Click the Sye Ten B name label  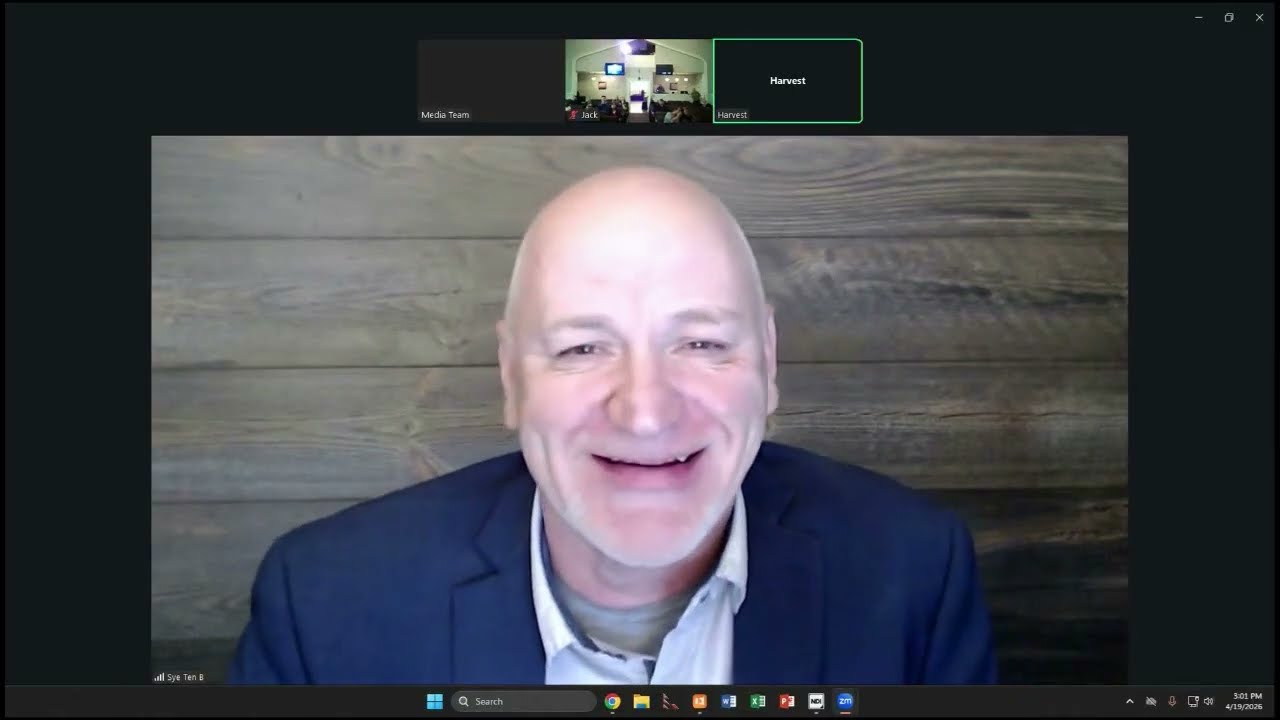tap(185, 677)
